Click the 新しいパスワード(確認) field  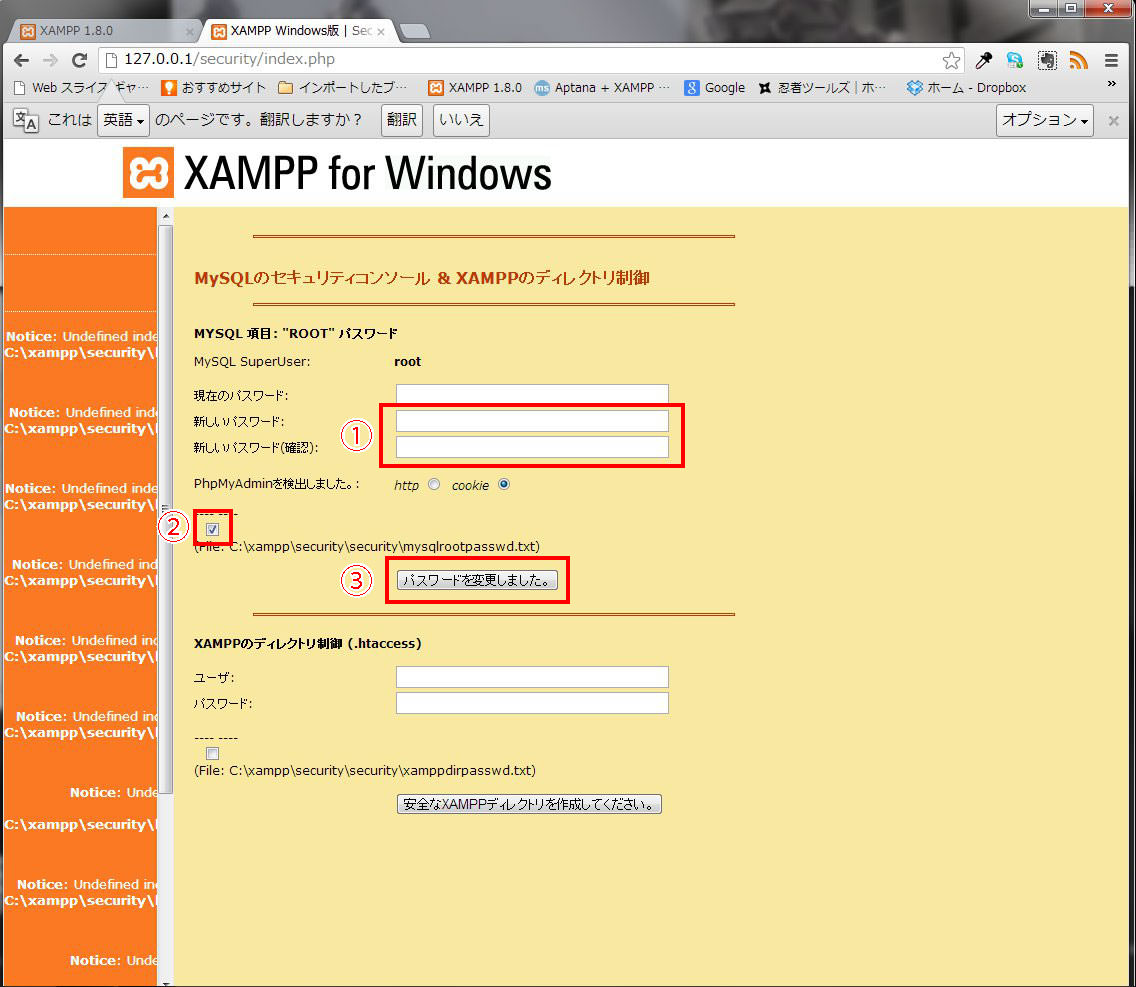(532, 447)
